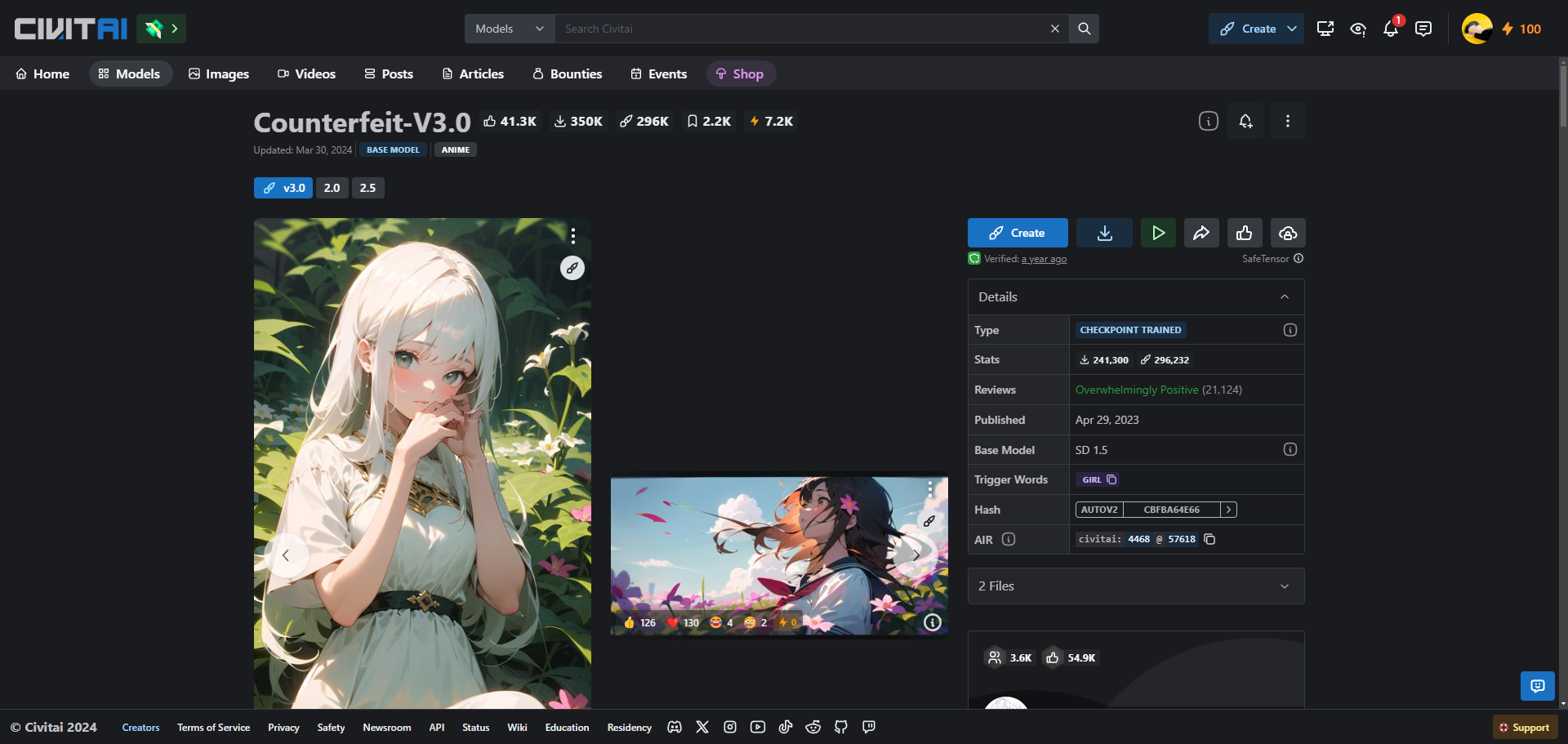
Task: Open the Bounties tab
Action: coord(568,74)
